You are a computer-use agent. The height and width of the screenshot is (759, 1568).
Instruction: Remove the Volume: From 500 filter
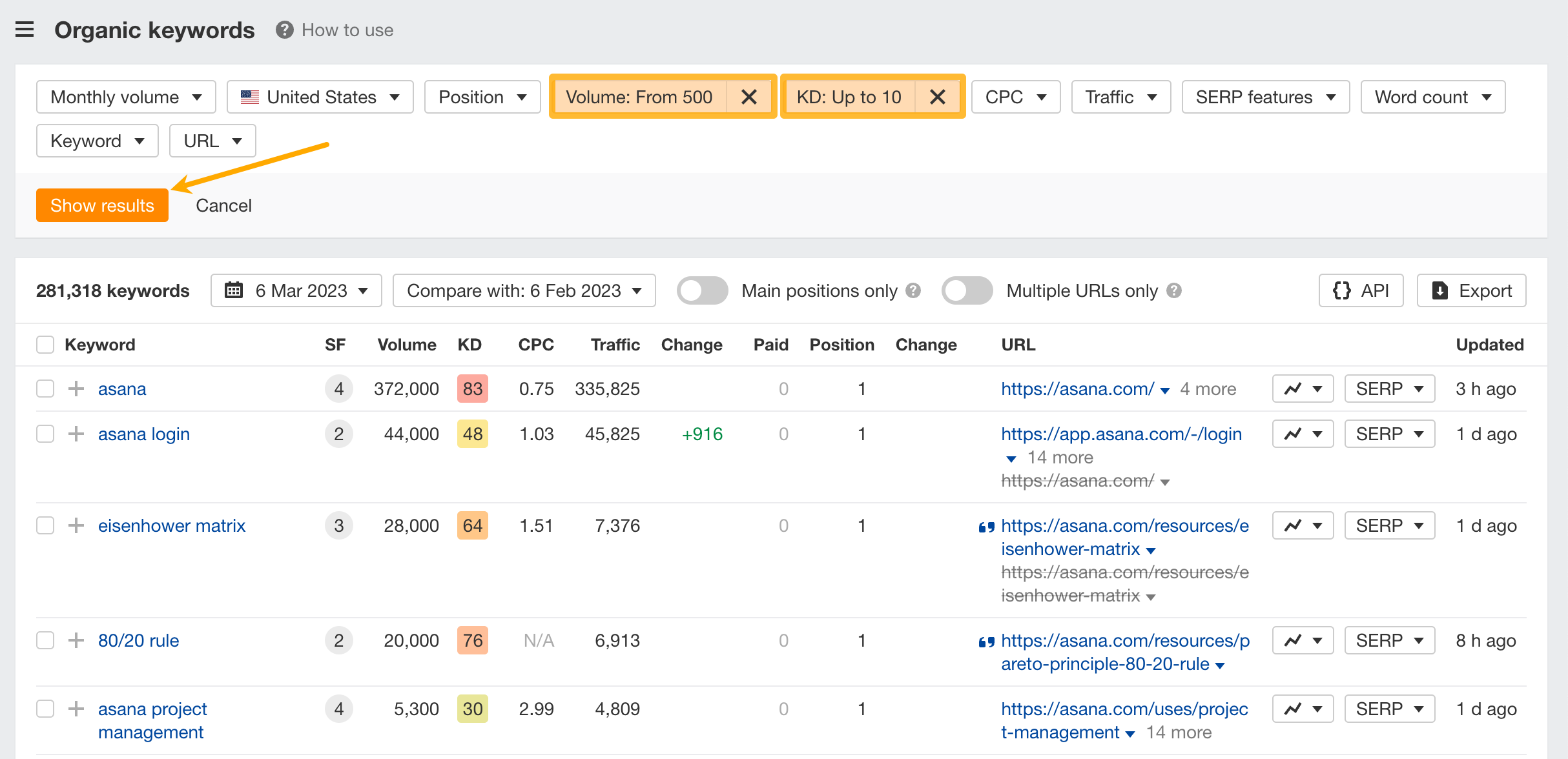pos(749,97)
